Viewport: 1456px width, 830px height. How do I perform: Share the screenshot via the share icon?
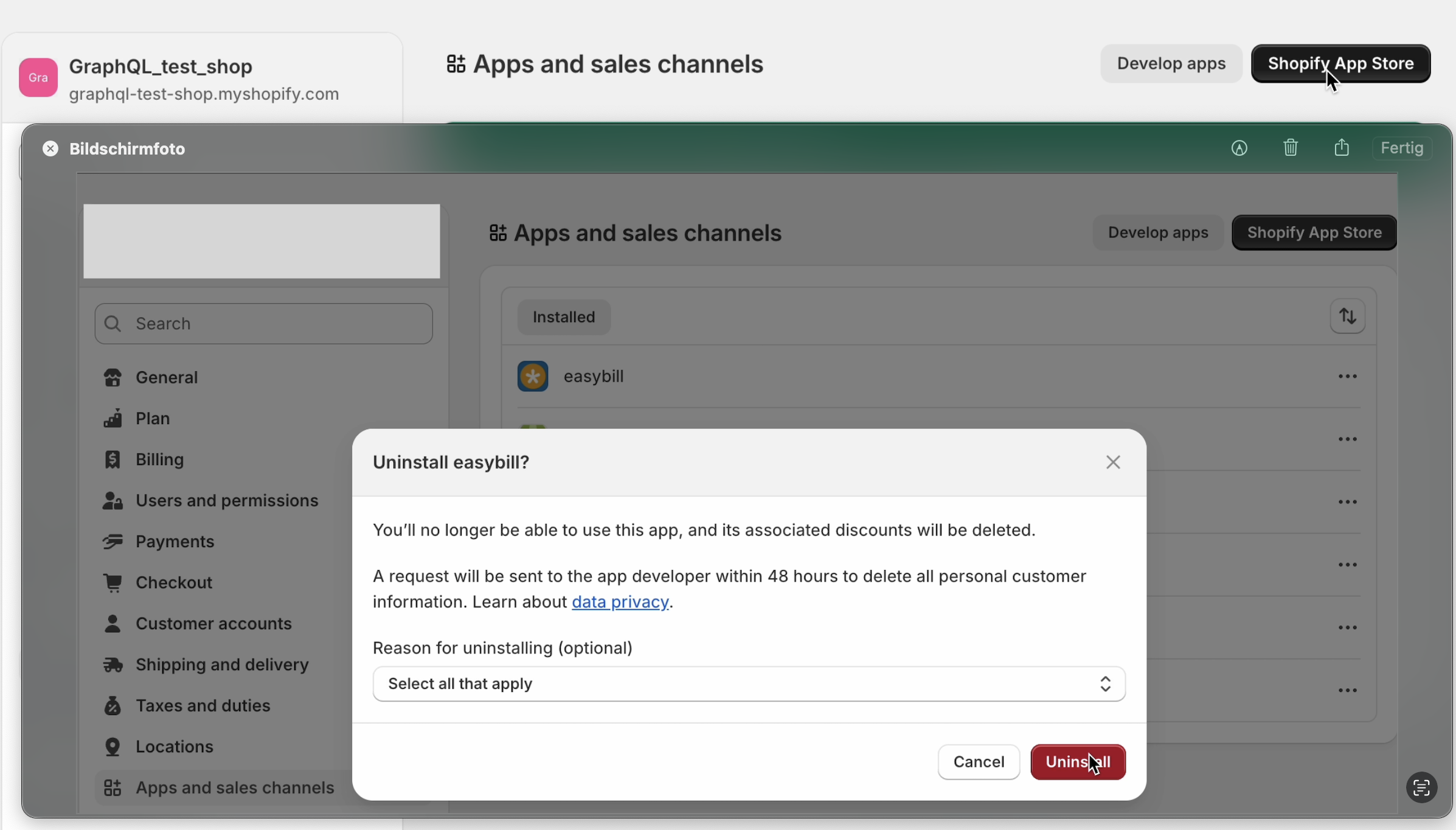point(1342,148)
